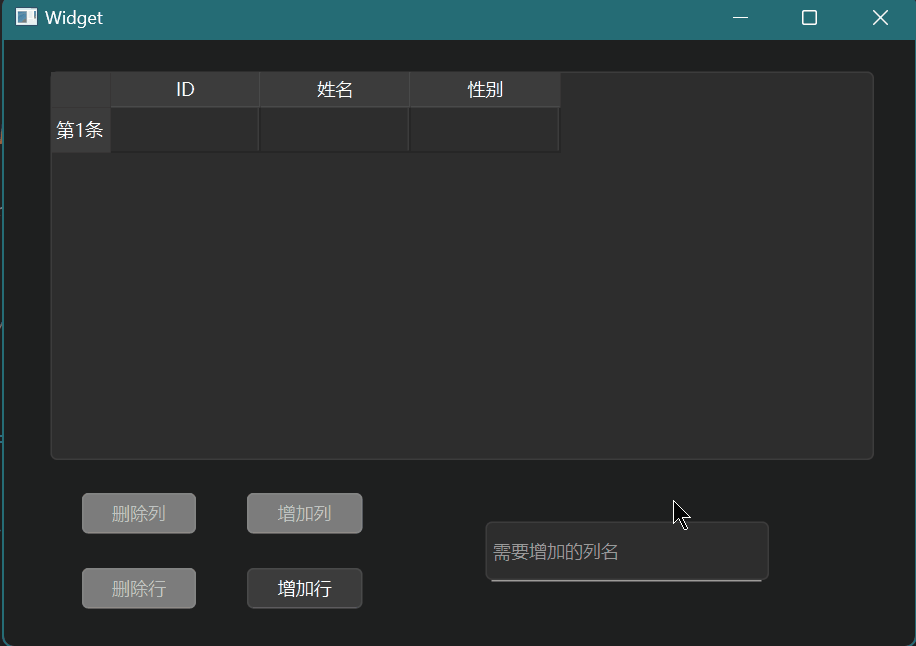Click the 性别 cell in the first row
Image resolution: width=916 pixels, height=646 pixels.
(485, 130)
